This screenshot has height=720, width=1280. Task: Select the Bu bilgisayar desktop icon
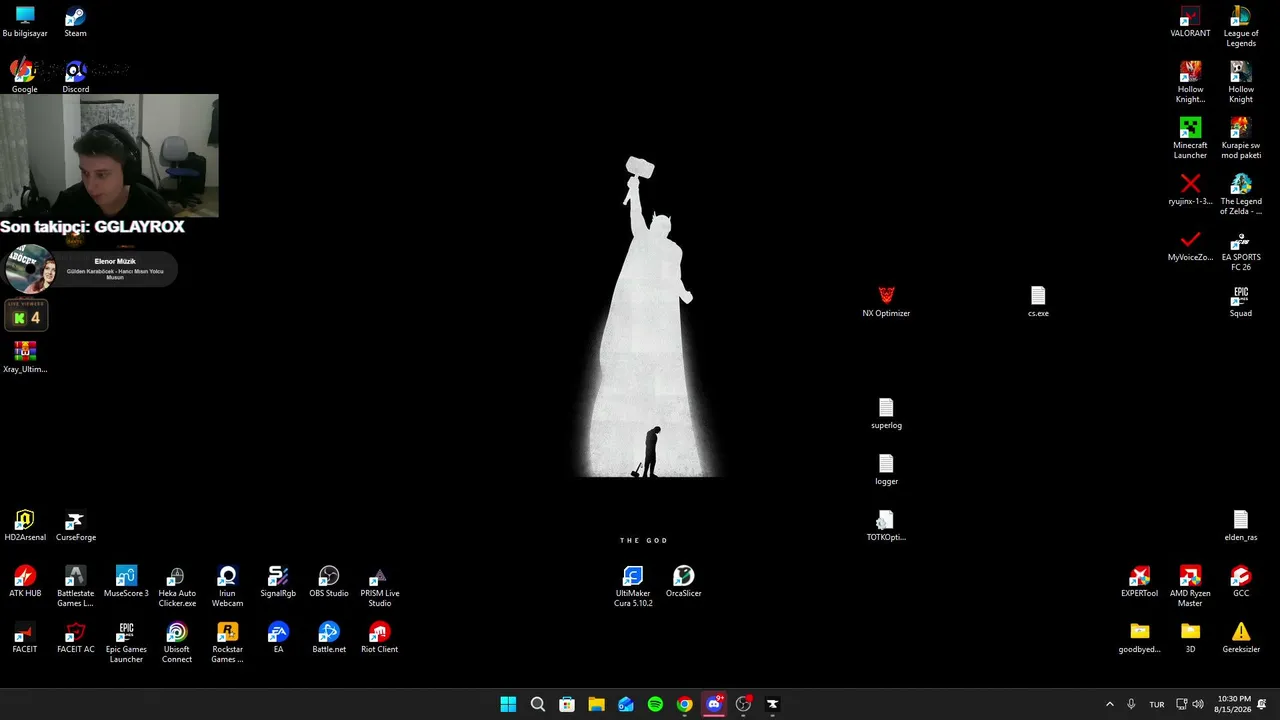25,22
